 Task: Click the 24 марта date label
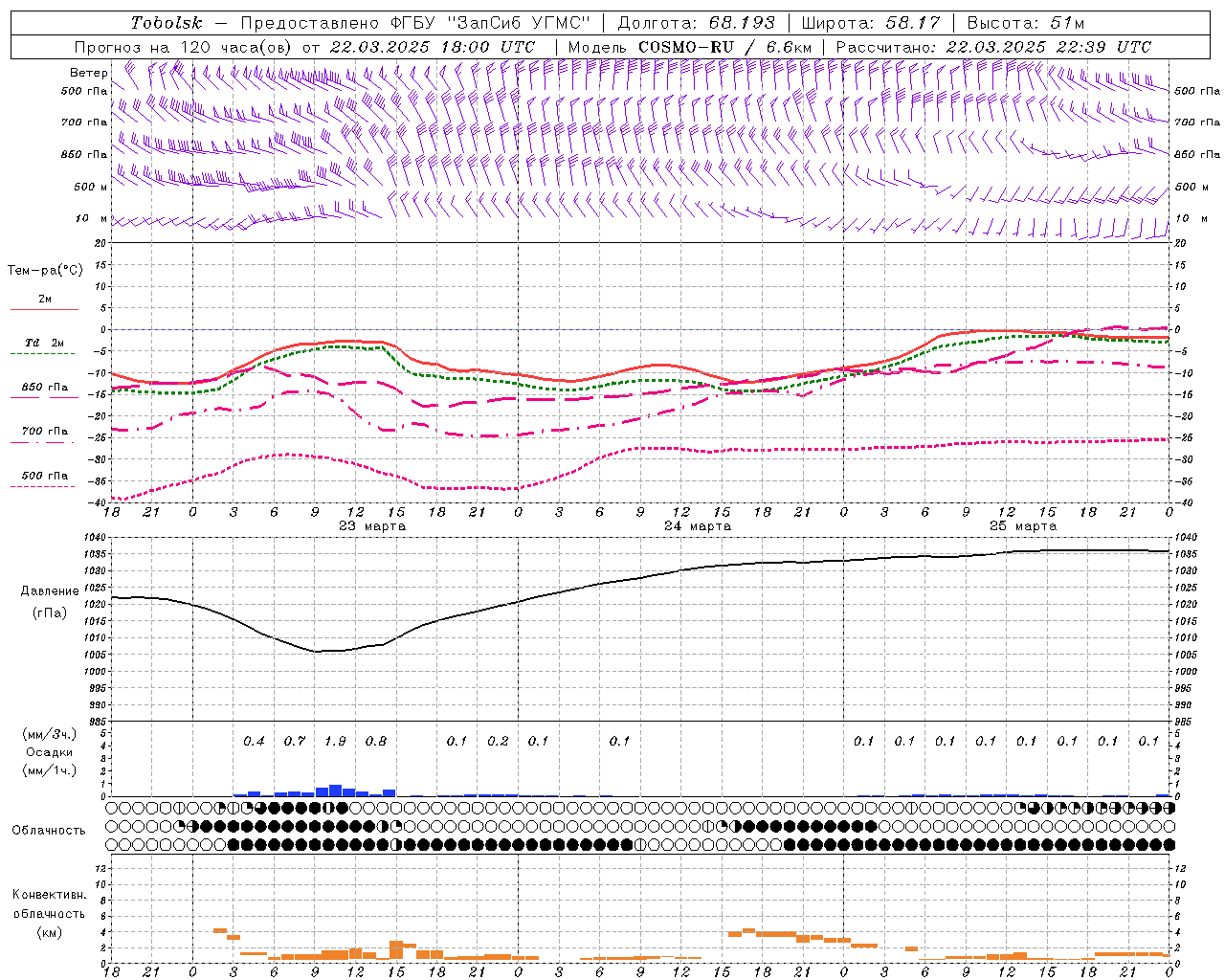pyautogui.click(x=698, y=526)
